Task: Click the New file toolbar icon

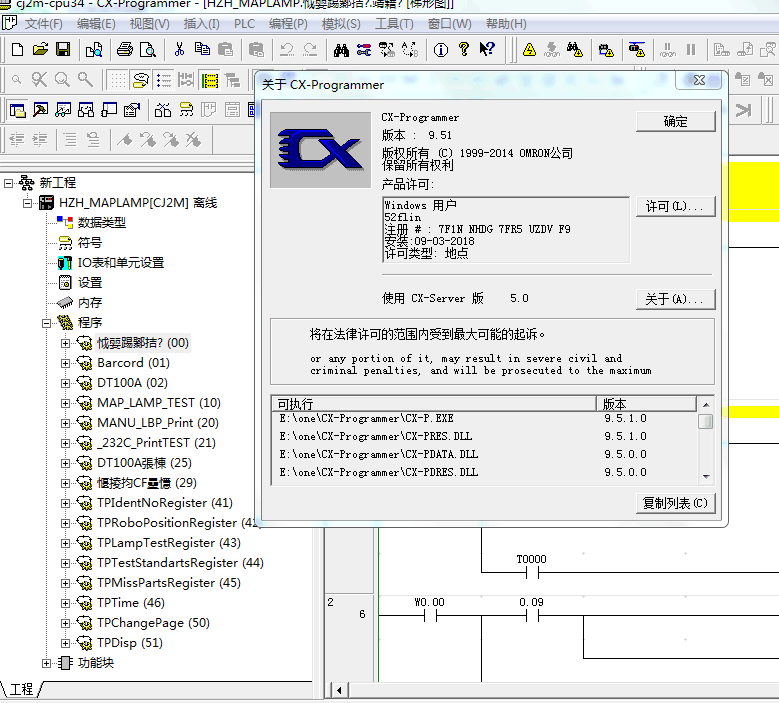Action: coord(17,49)
